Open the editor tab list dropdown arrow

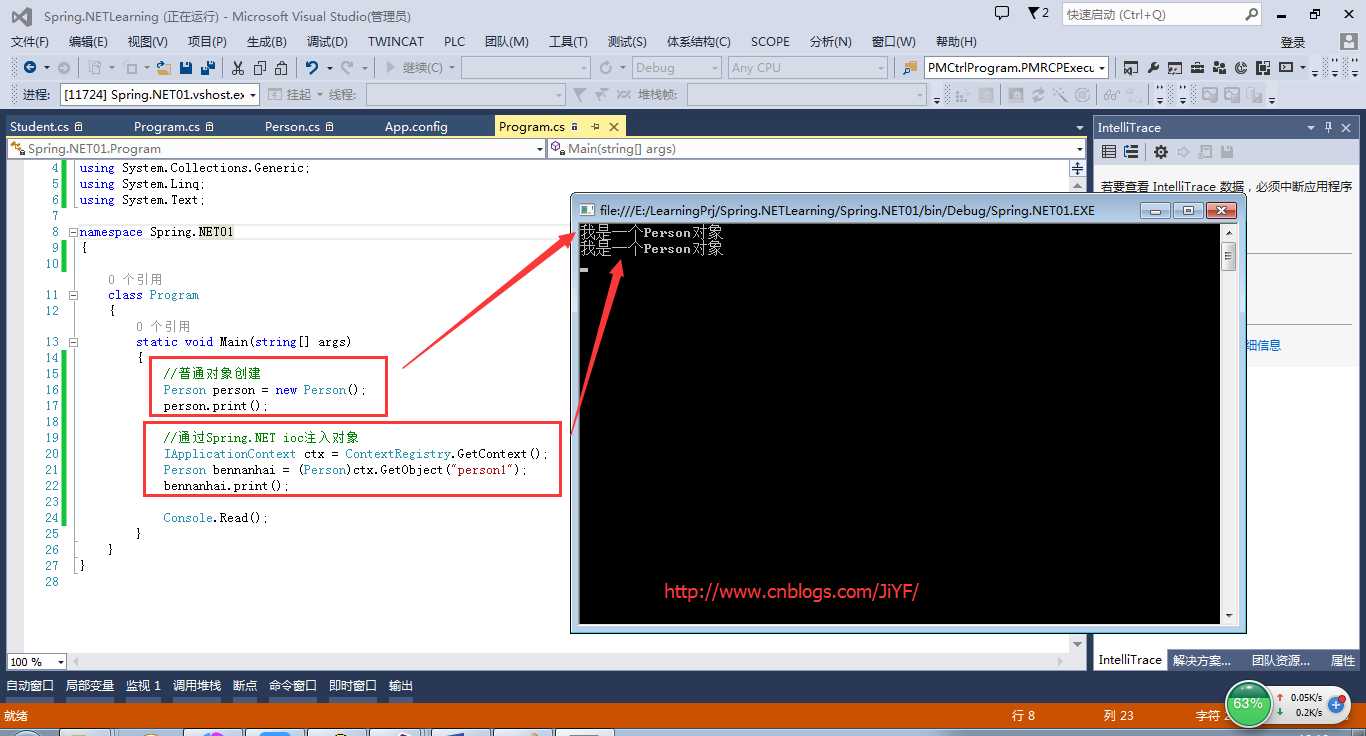[x=1079, y=128]
